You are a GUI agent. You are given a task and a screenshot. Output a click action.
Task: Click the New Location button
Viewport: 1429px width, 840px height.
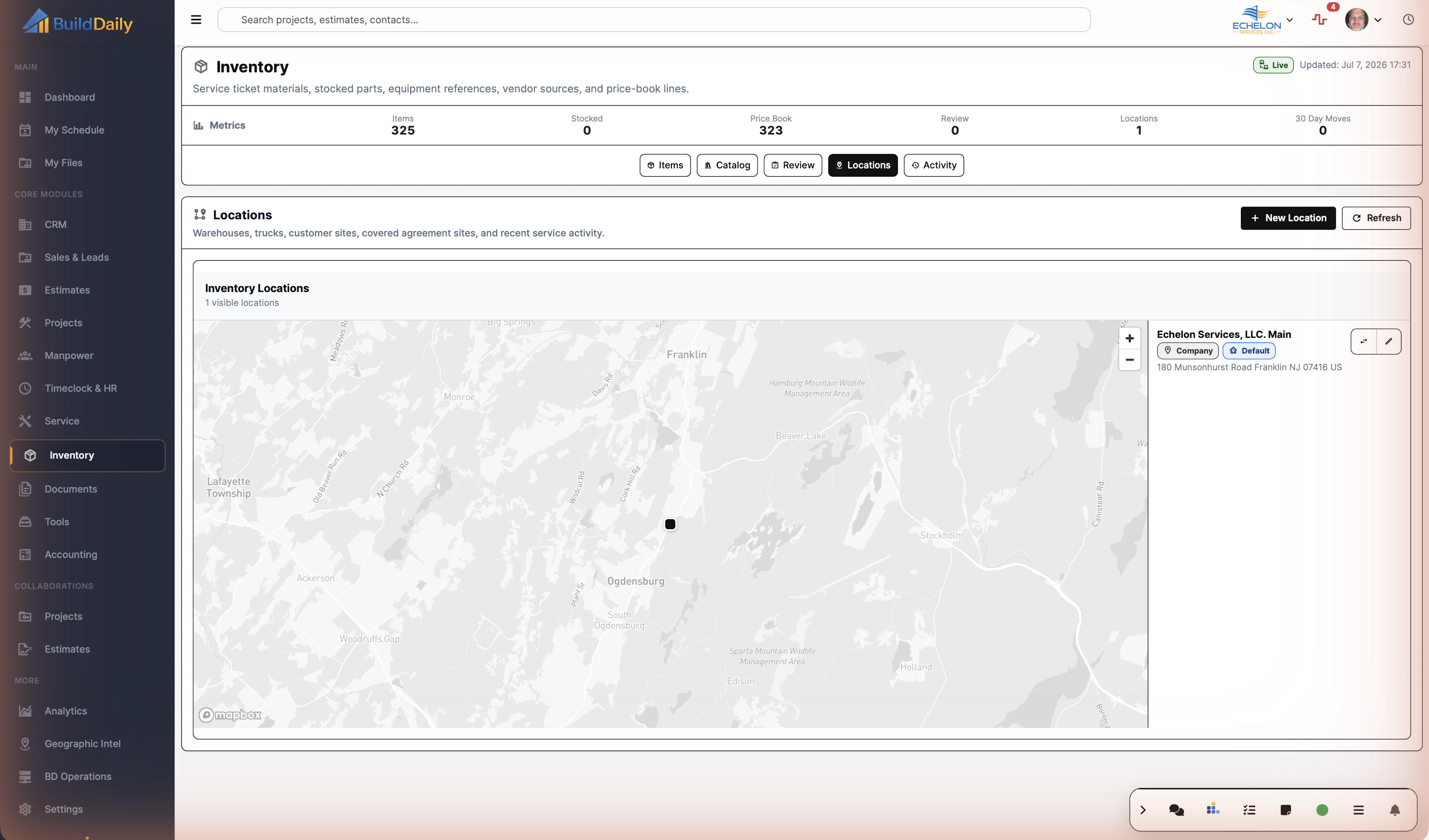pyautogui.click(x=1288, y=218)
